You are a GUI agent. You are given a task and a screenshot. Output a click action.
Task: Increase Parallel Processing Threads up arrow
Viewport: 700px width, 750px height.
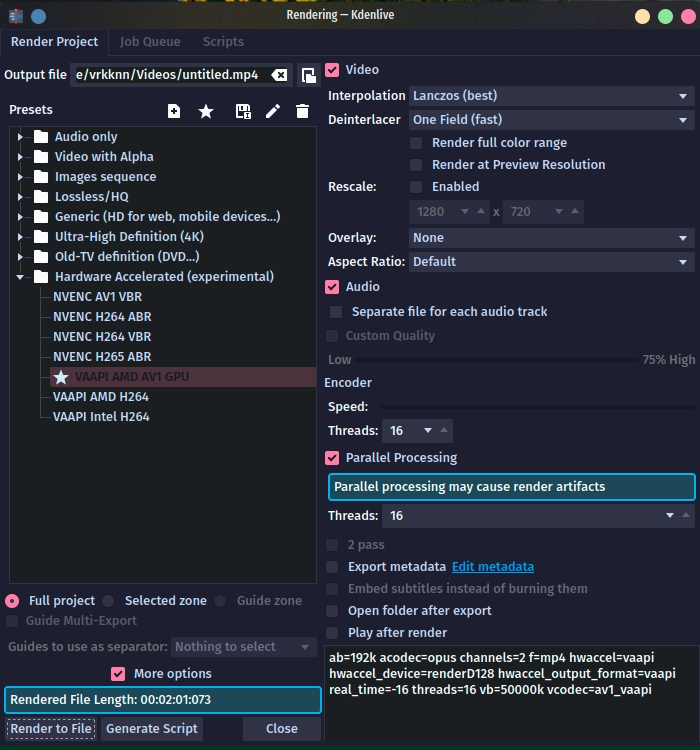click(x=686, y=516)
